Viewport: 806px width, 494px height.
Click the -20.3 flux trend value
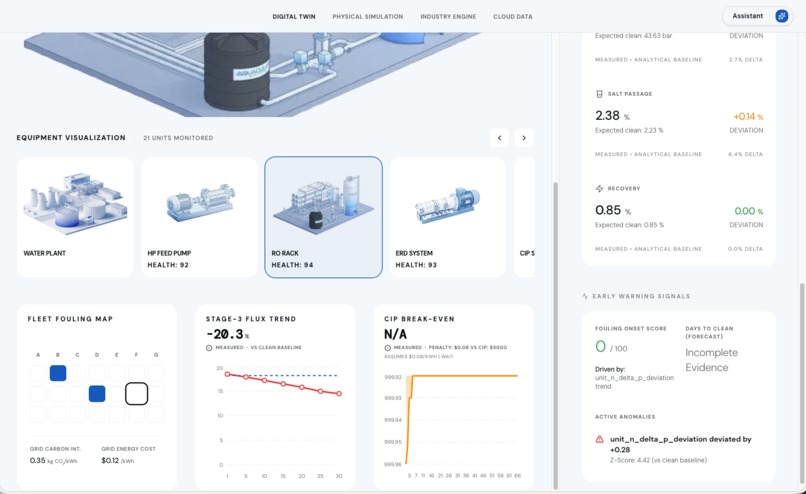[x=228, y=334]
